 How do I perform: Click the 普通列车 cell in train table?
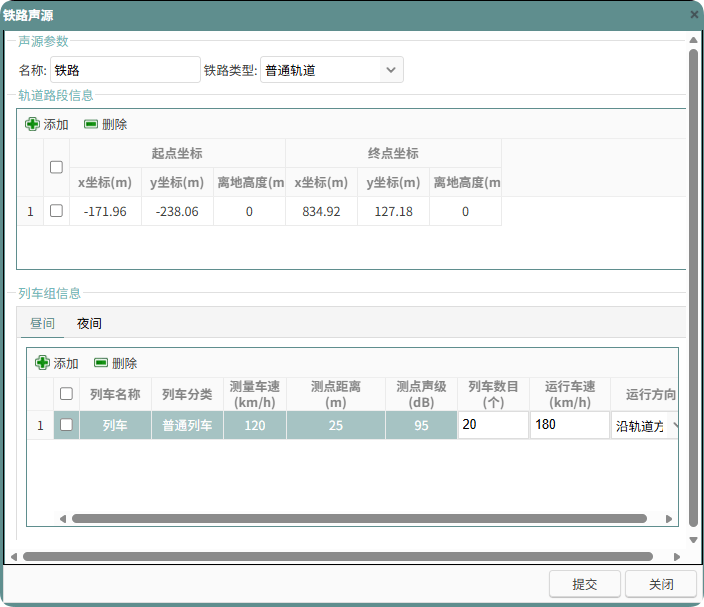coord(187,425)
